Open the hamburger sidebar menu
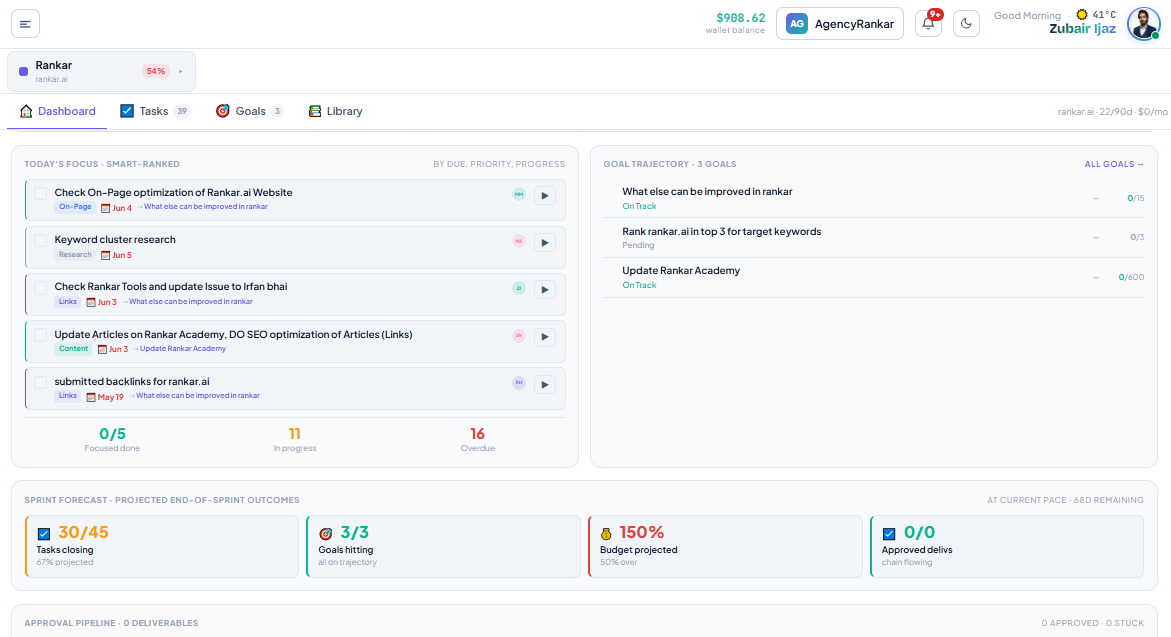 25,24
